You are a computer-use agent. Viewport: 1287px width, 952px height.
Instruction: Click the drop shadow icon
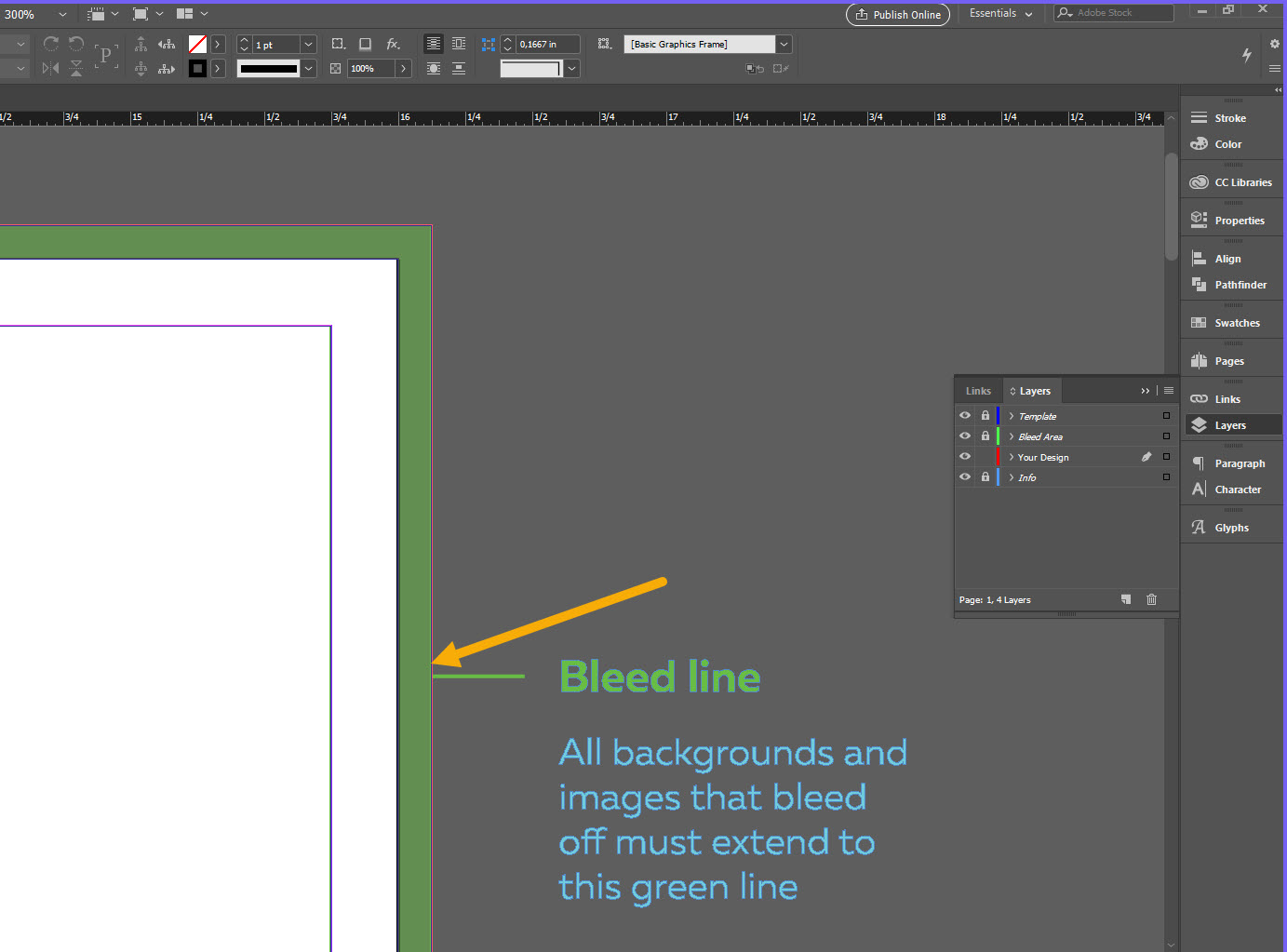pyautogui.click(x=366, y=44)
